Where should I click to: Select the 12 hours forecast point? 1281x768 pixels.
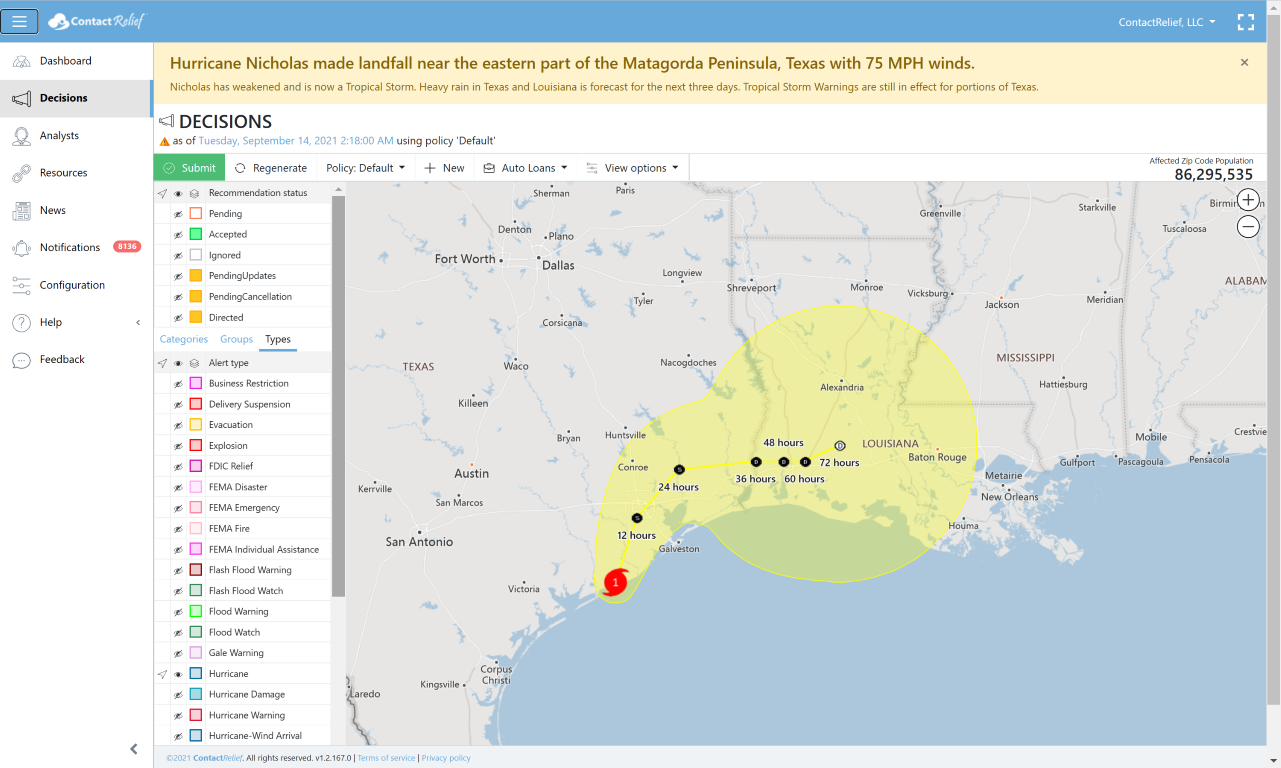tap(637, 518)
